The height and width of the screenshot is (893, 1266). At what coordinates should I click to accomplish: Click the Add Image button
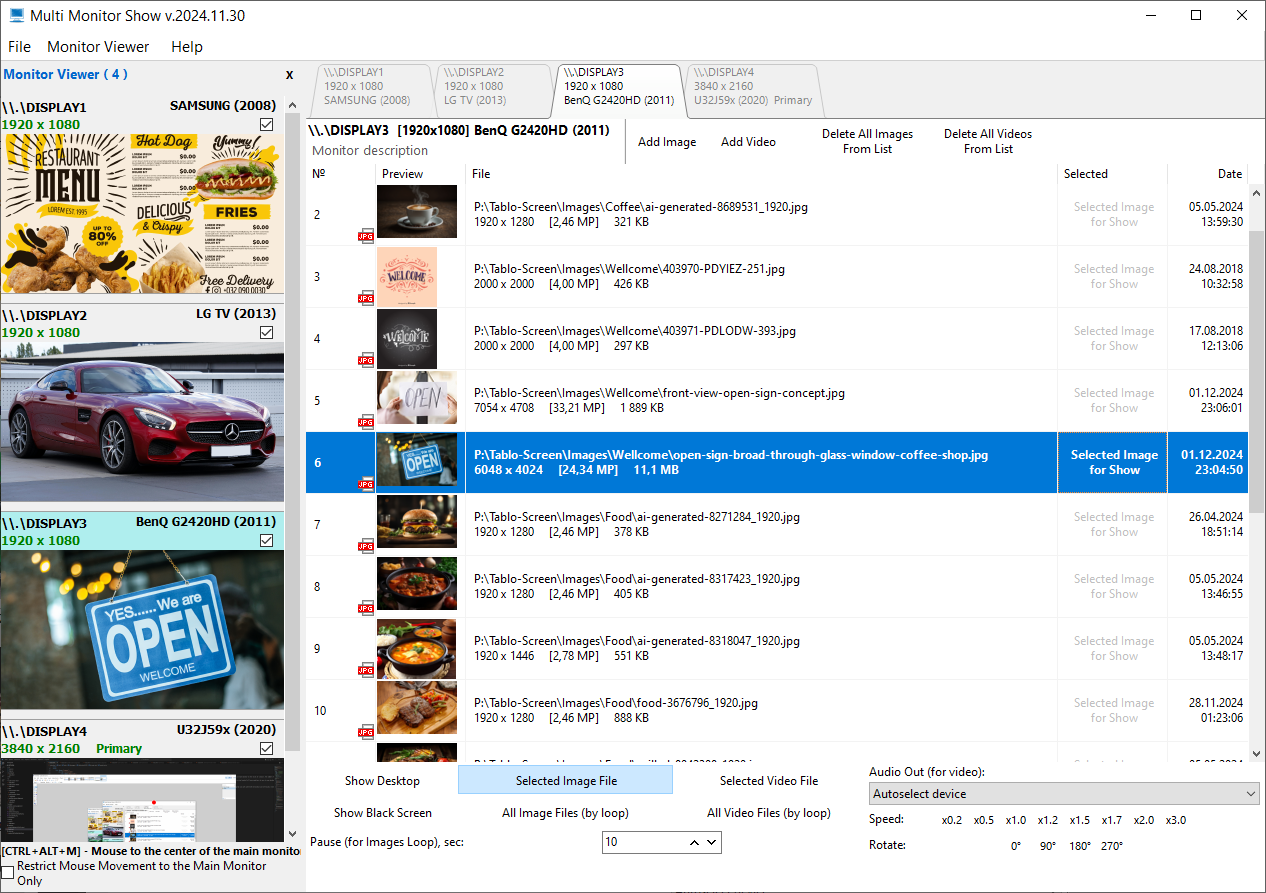(667, 142)
